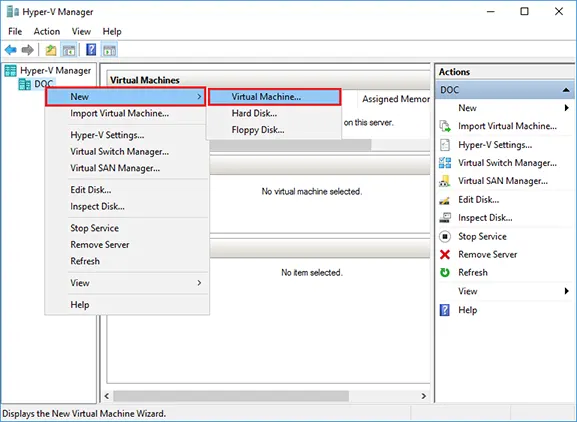Screen dimensions: 577x422
Task: Click the green Refresh icon in Actions pane
Action: (x=445, y=273)
